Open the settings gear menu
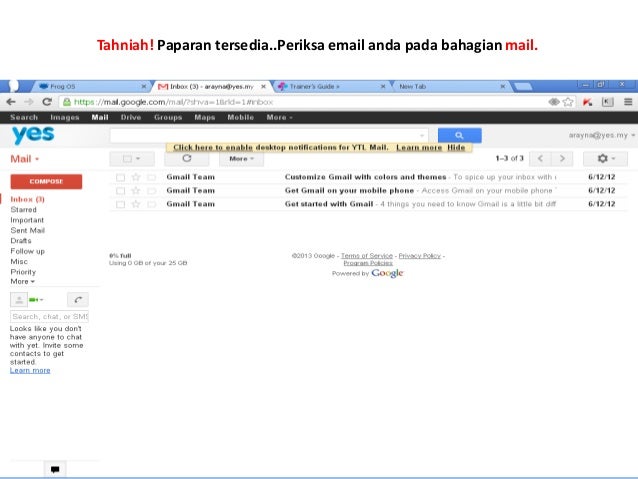The image size is (638, 479). point(605,159)
